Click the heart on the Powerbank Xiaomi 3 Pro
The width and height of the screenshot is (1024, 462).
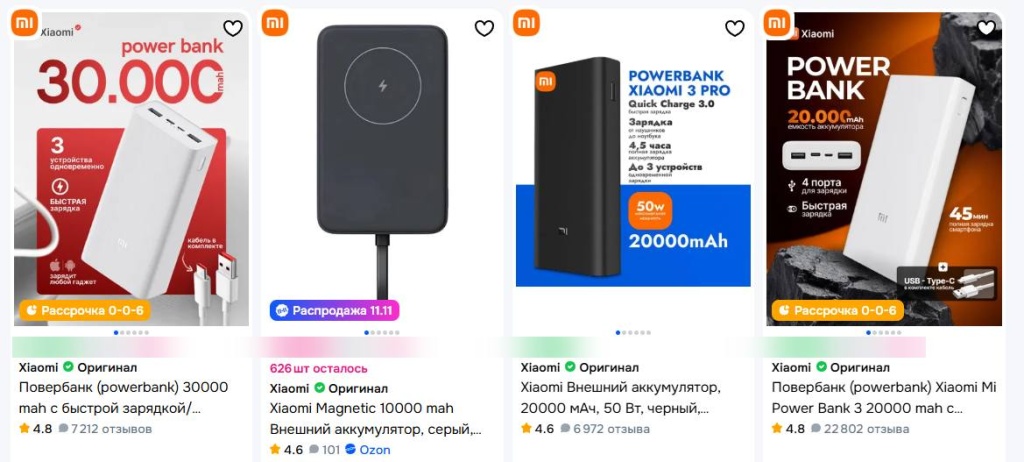(x=735, y=28)
